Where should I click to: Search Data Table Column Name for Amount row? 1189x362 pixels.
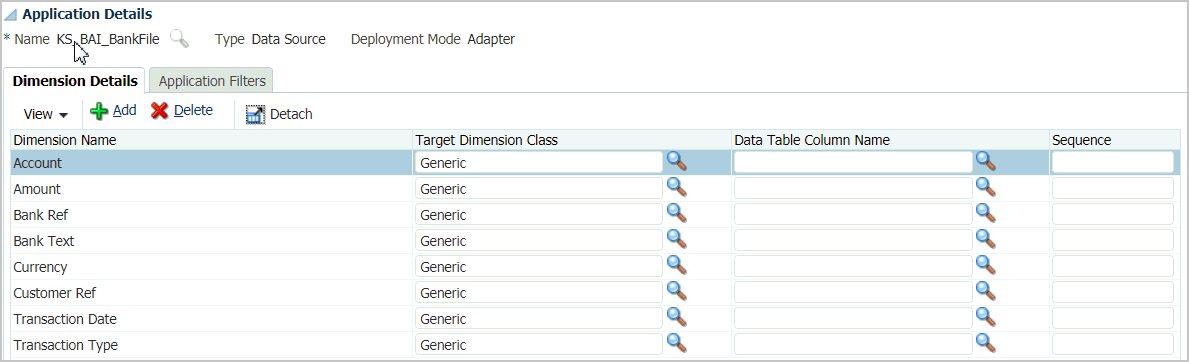(x=985, y=187)
